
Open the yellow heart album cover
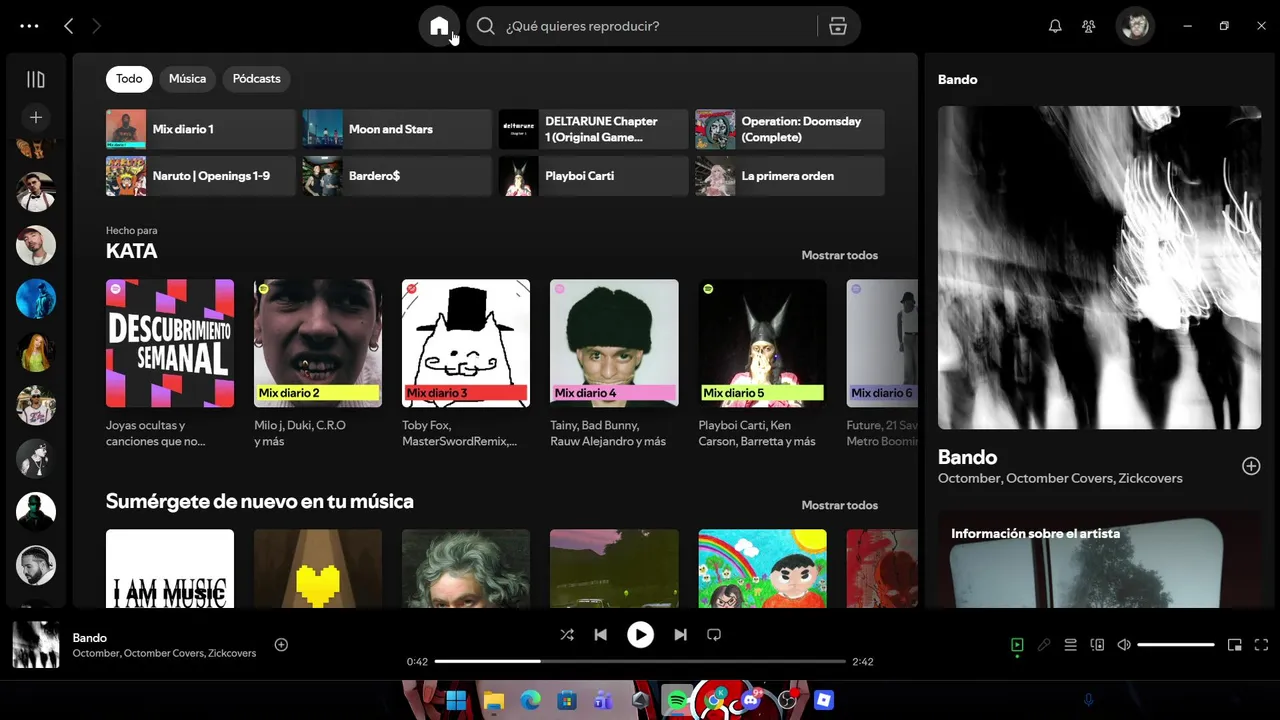tap(318, 568)
